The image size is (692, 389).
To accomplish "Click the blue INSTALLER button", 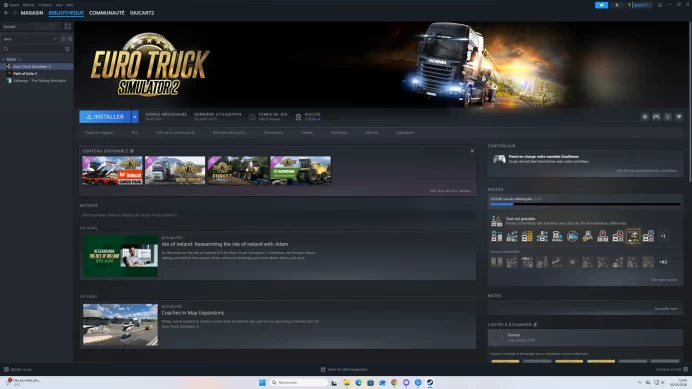I will [105, 117].
